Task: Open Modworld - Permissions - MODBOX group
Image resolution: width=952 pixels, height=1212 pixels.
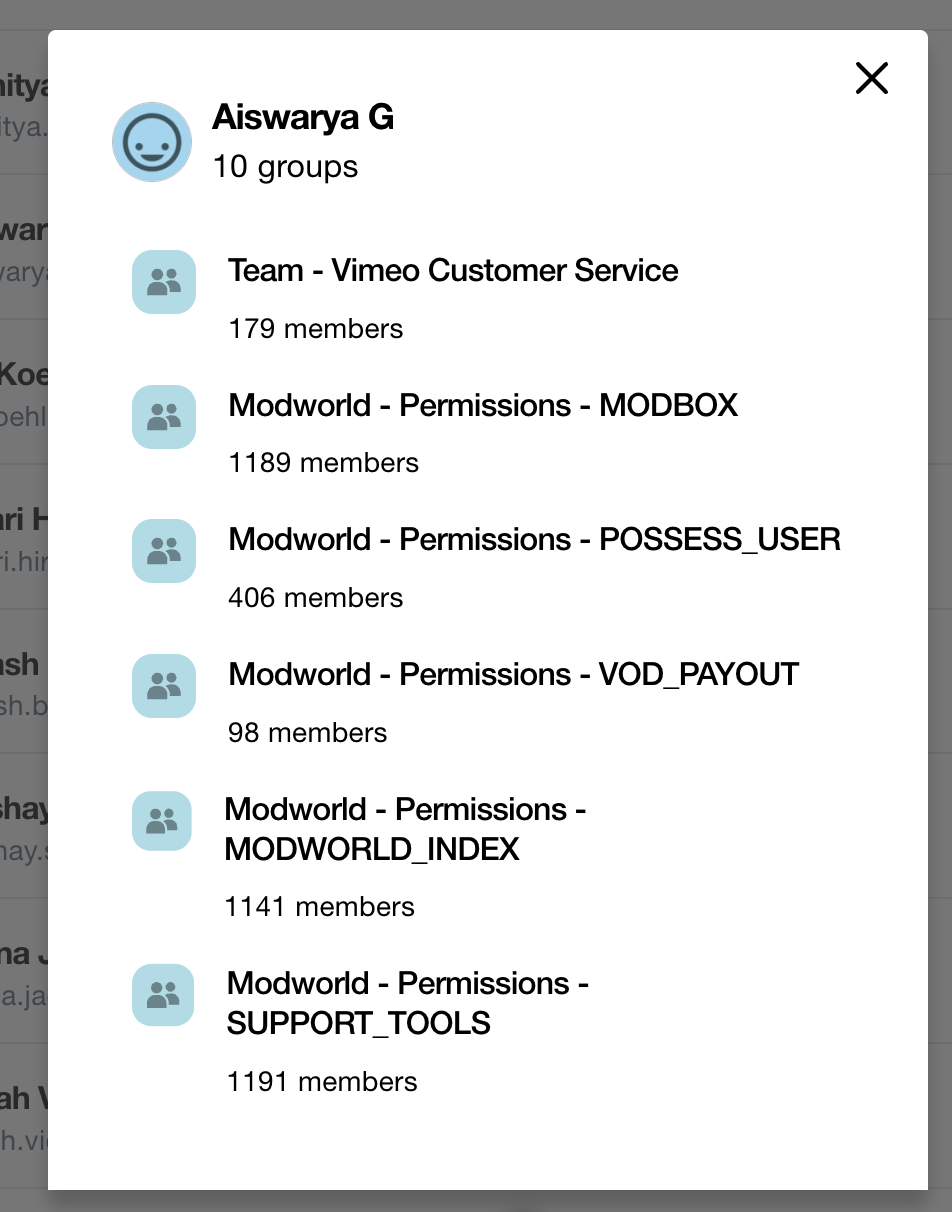Action: [x=483, y=405]
